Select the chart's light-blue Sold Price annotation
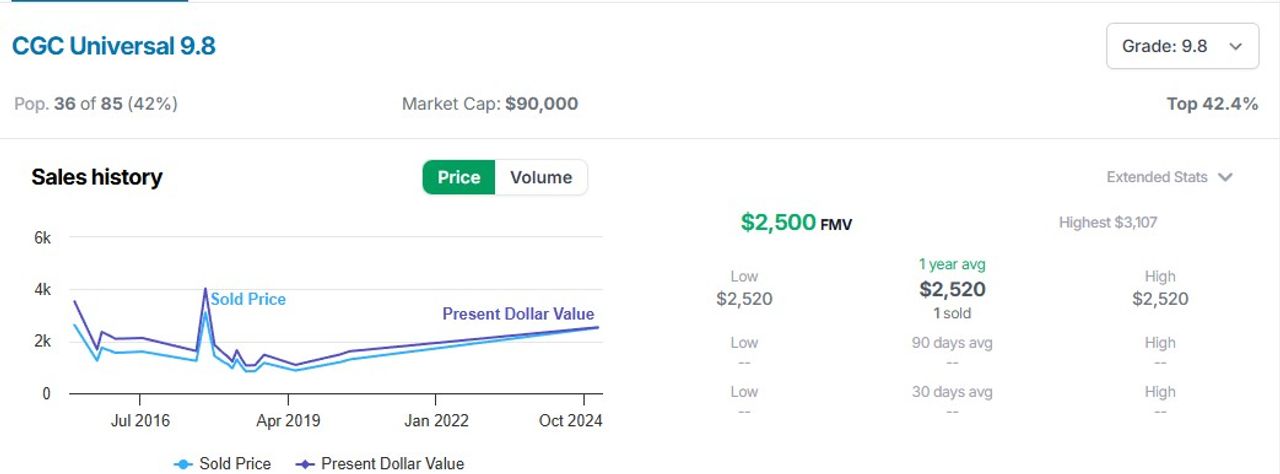 click(248, 299)
